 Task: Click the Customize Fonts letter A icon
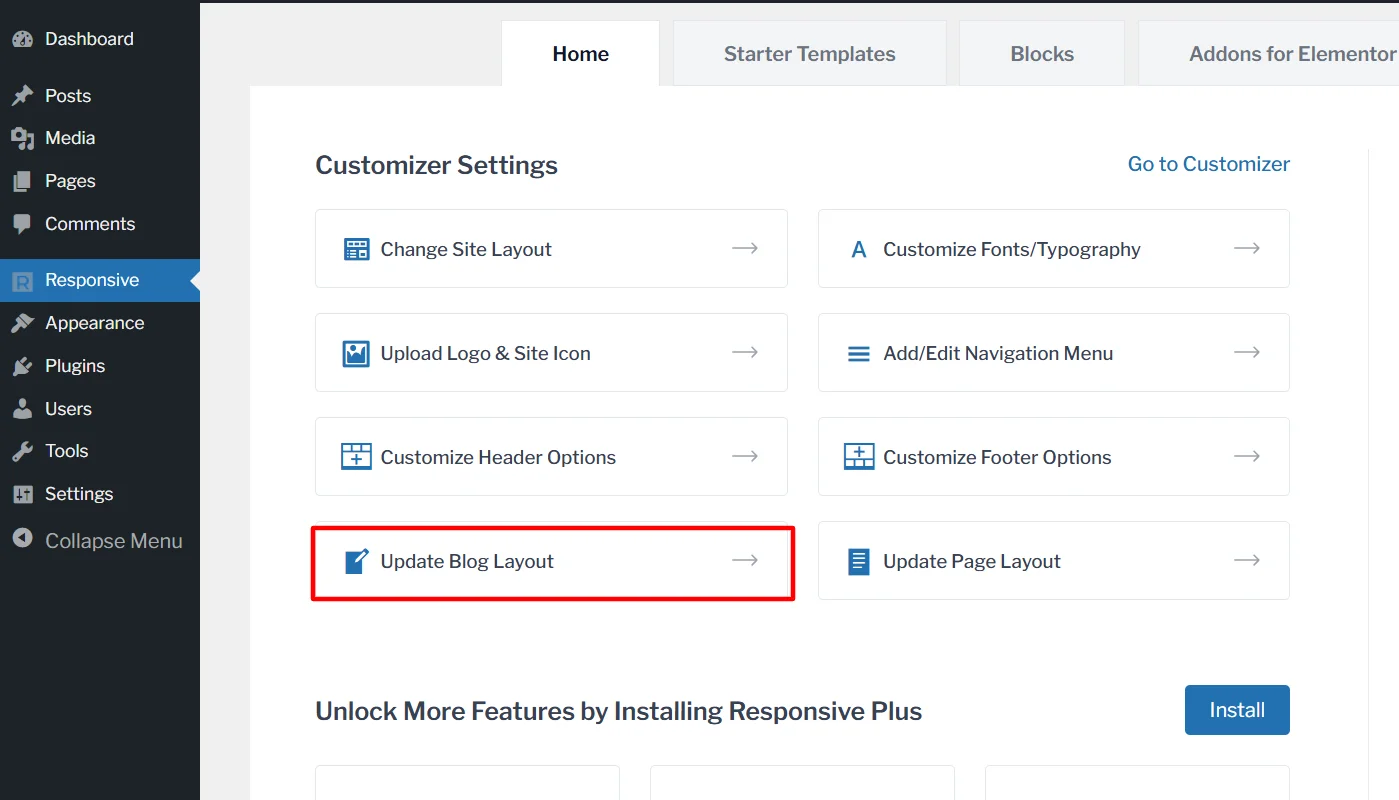pos(859,250)
